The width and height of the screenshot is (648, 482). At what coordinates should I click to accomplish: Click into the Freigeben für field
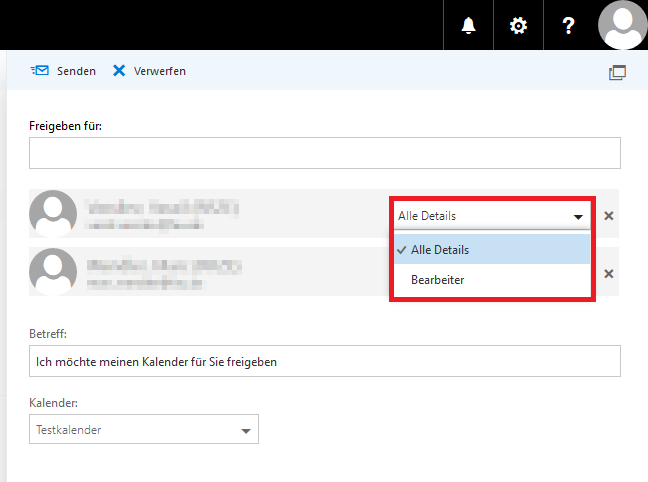pos(324,153)
